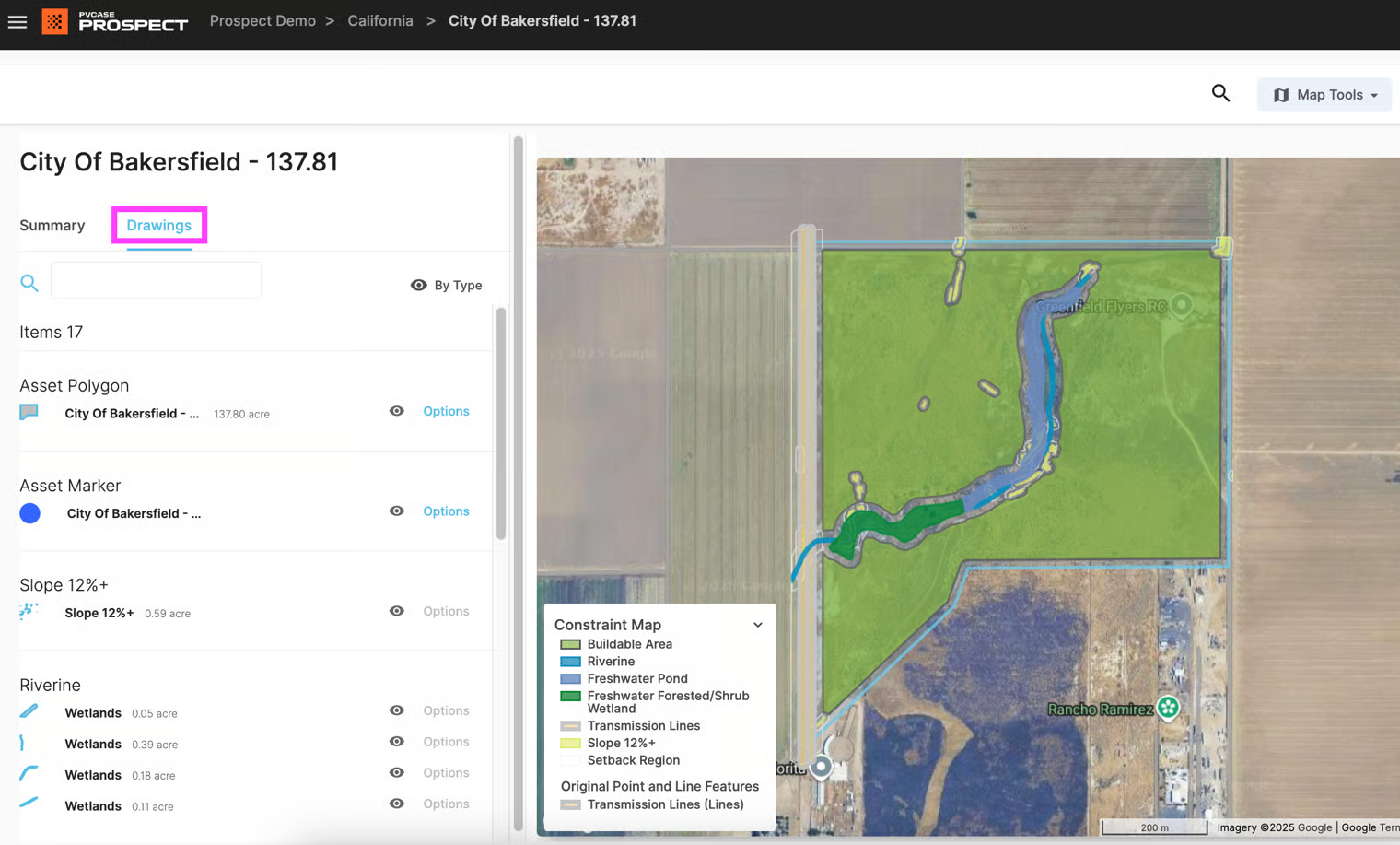
Task: Select the Drawings tab
Action: tap(159, 225)
